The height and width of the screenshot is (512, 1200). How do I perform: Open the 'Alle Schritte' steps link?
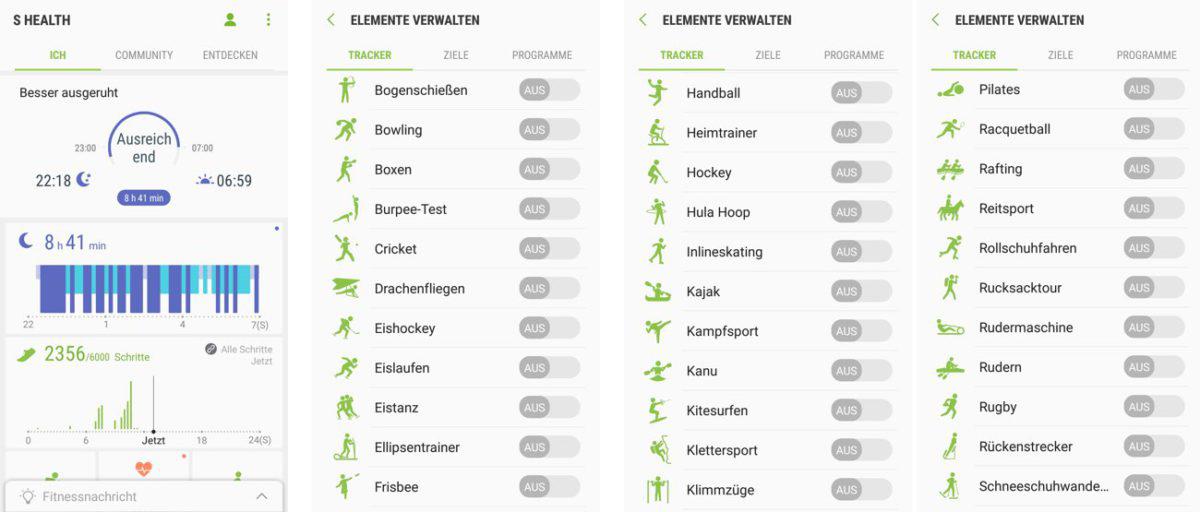pyautogui.click(x=239, y=349)
